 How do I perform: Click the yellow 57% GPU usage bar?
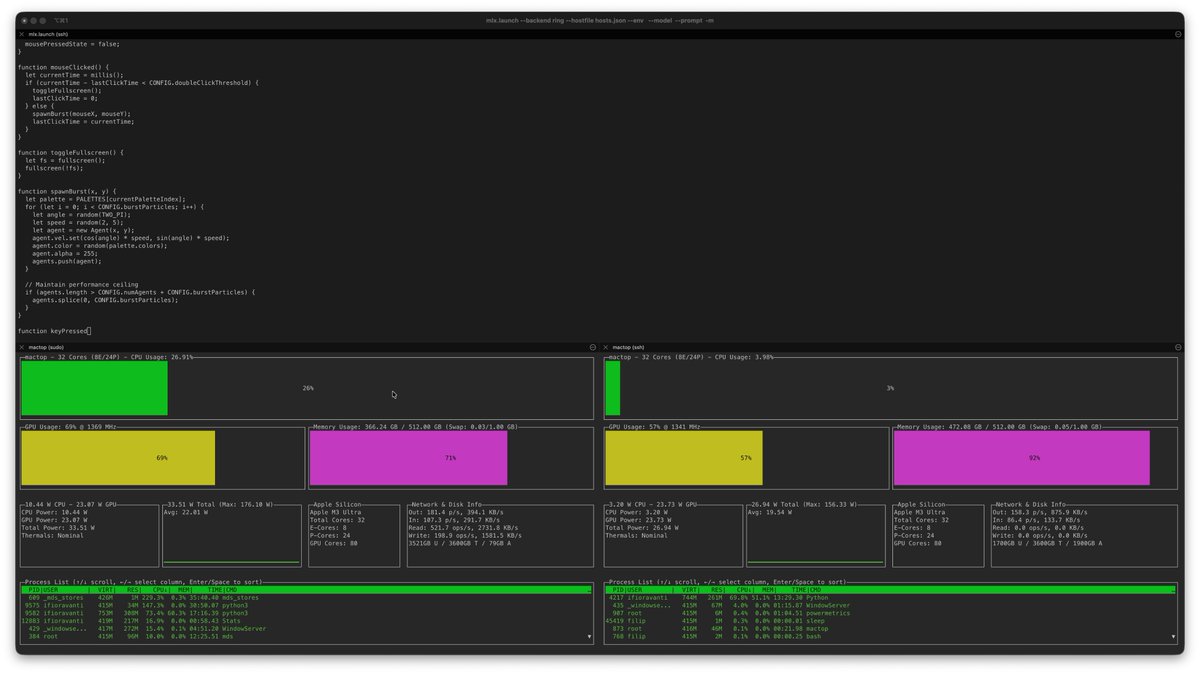click(684, 458)
